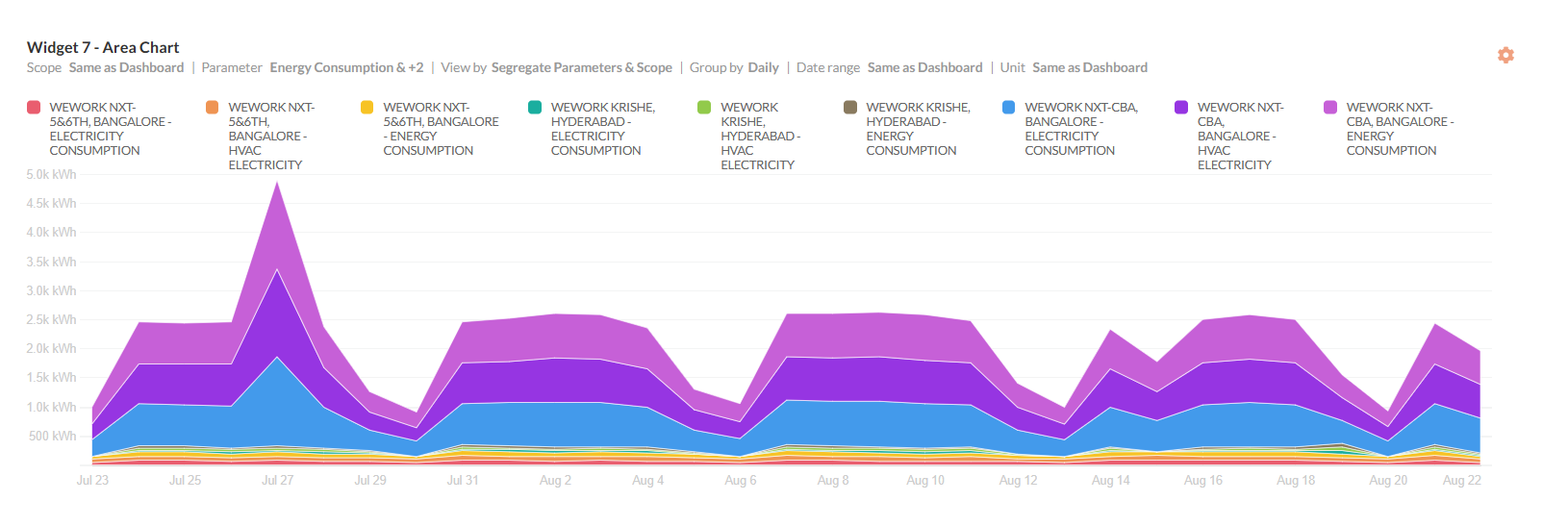Toggle legend WEWORK NXT-CBA Bangalore Energy Consumption

(x=1401, y=129)
